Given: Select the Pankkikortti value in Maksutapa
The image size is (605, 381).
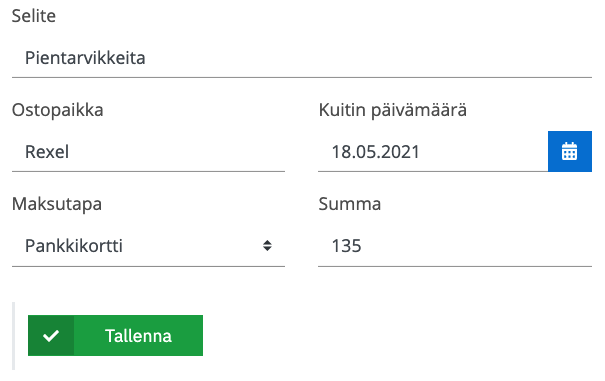Looking at the screenshot, I should point(74,246).
